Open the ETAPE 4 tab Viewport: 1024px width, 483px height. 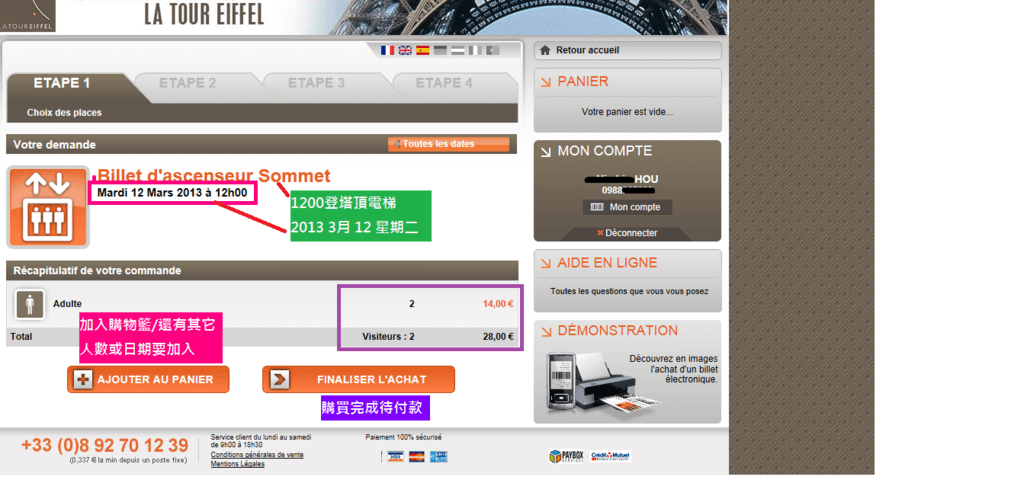point(444,84)
